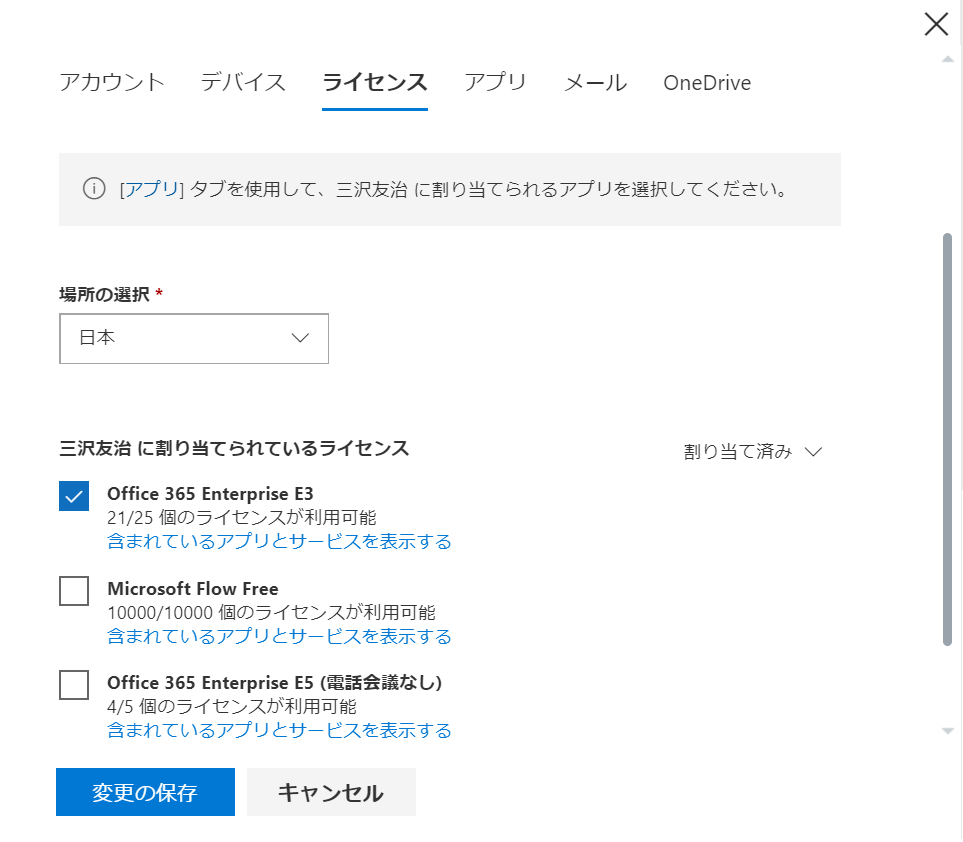Click the キャンセル button
Image resolution: width=963 pixels, height=842 pixels.
(x=332, y=792)
